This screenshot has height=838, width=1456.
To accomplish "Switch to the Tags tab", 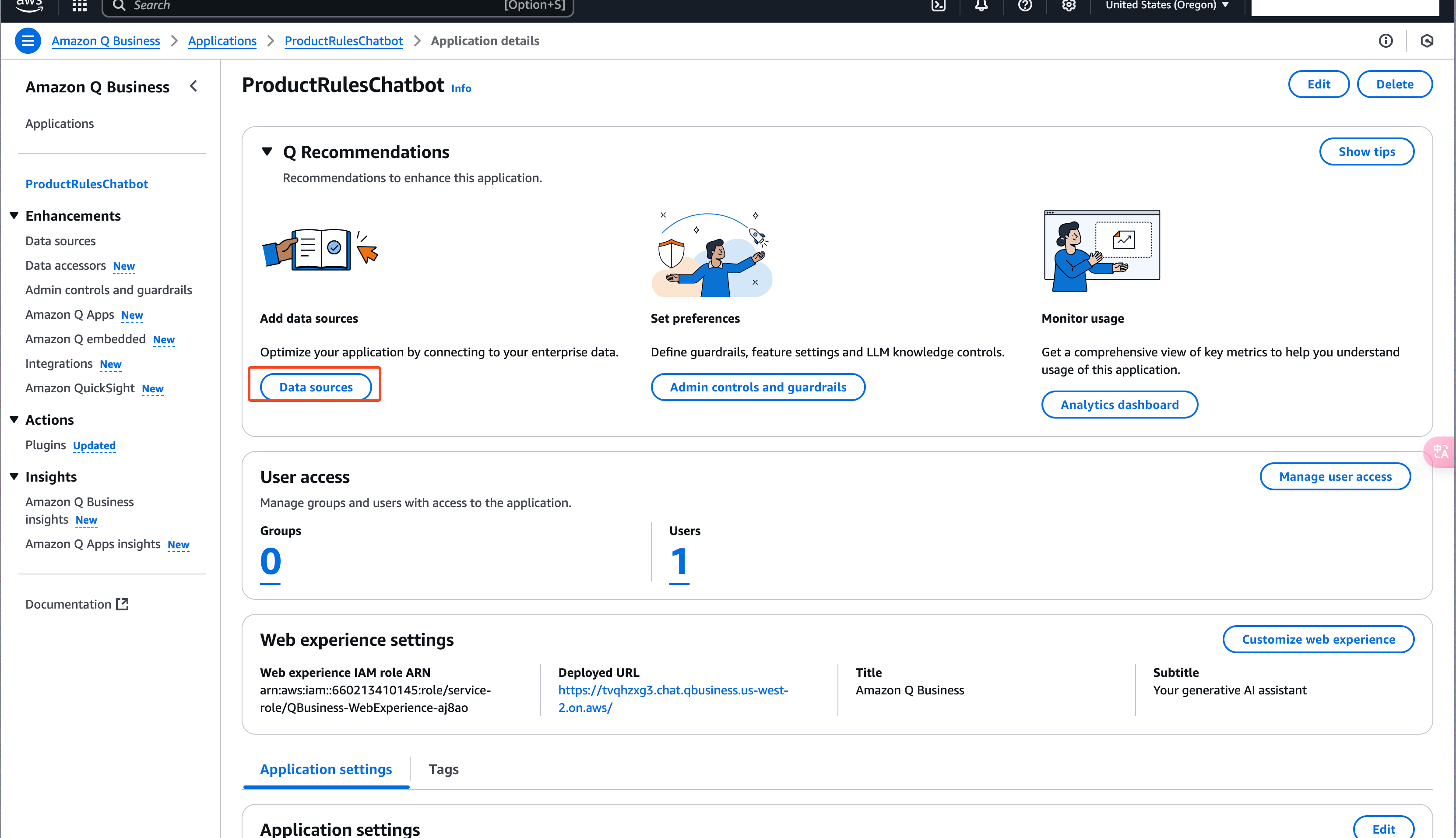I will (443, 770).
